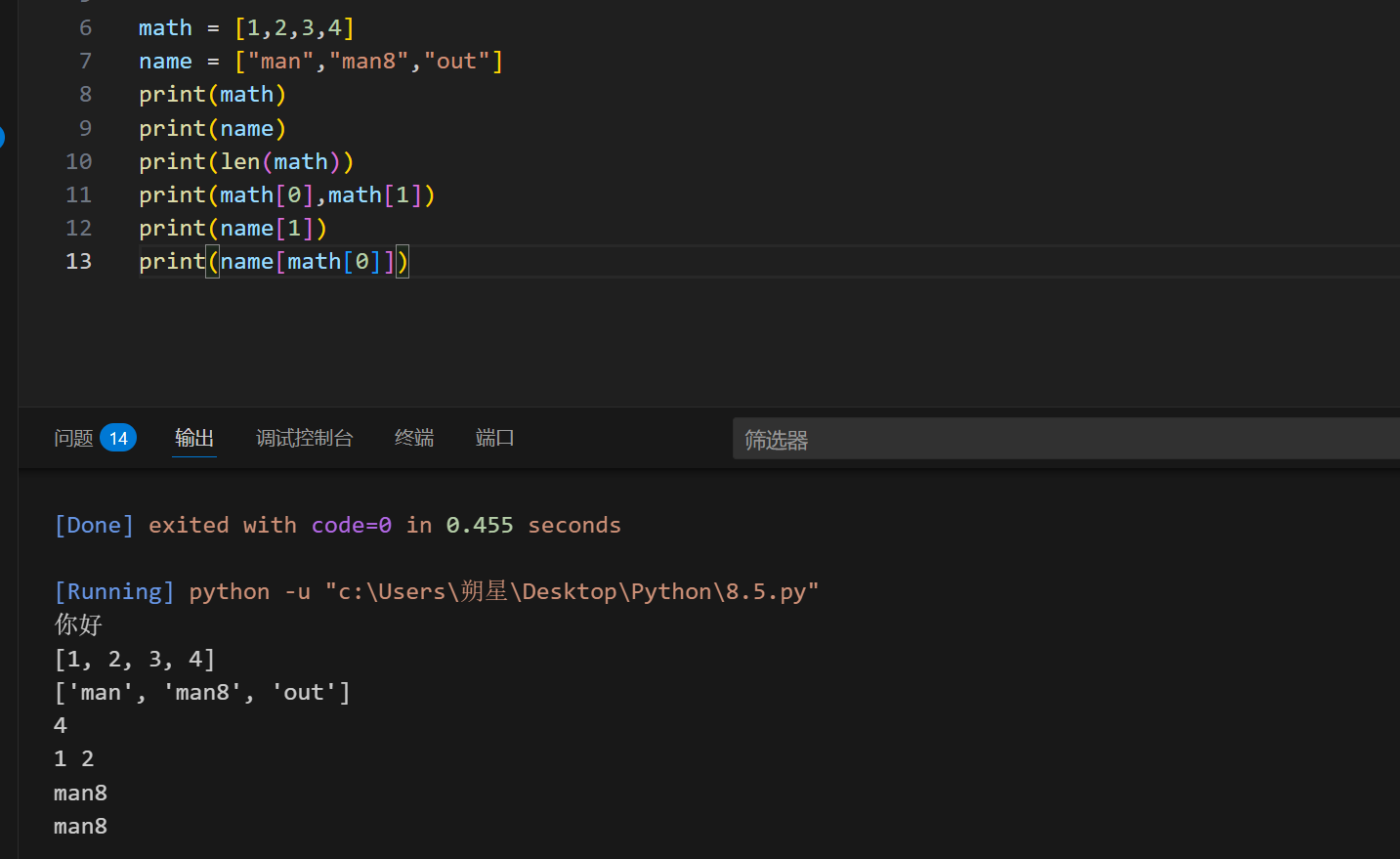Switch to the 终端 (Terminal) tab
The height and width of the screenshot is (859, 1400).
414,438
